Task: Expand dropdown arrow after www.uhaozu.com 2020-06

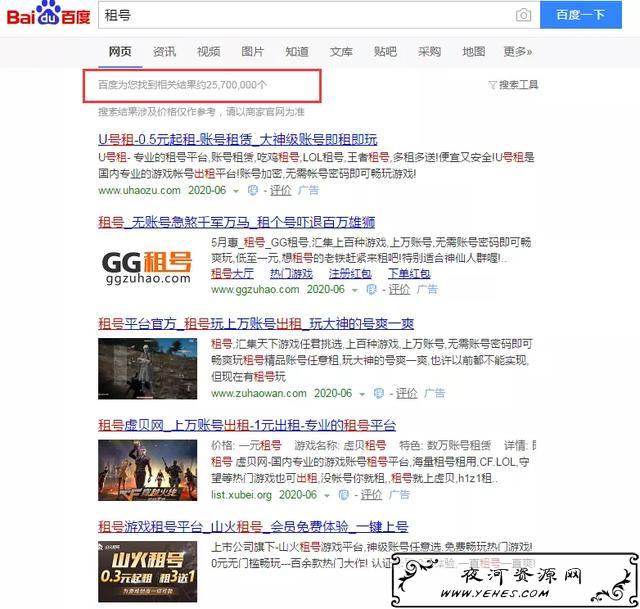Action: point(236,191)
